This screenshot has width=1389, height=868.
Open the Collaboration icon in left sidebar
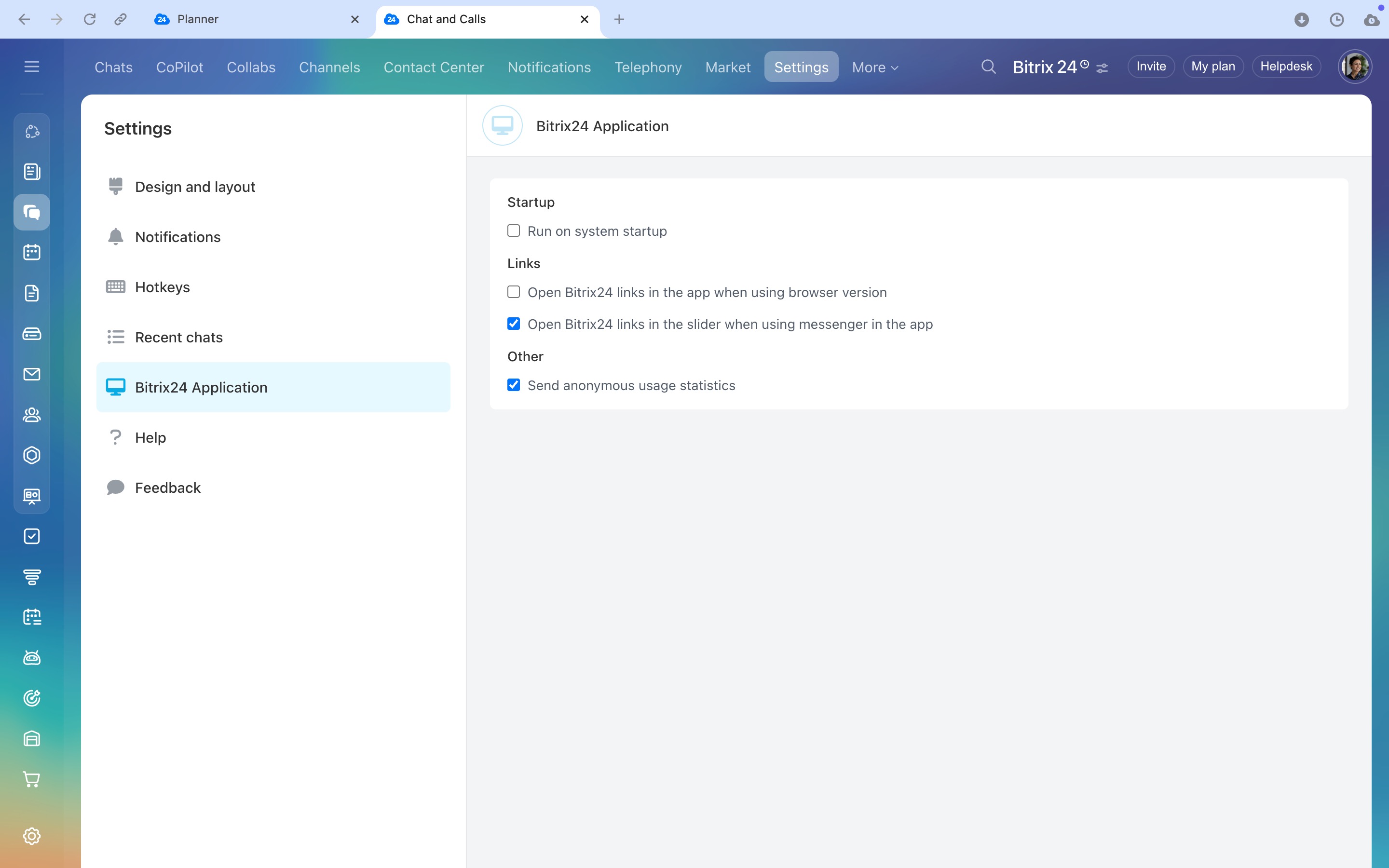pos(31,132)
